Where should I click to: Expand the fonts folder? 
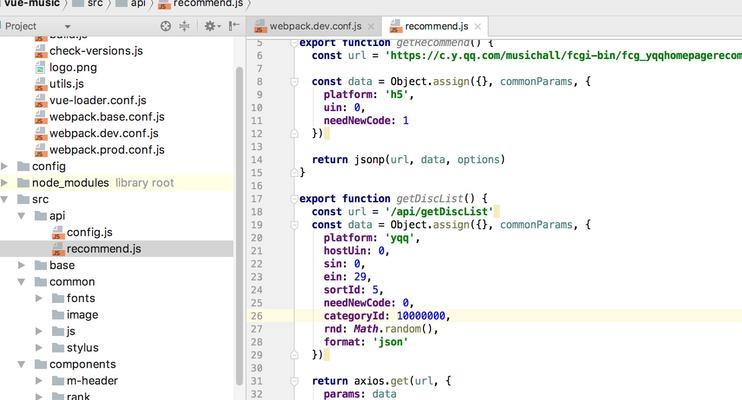pyautogui.click(x=39, y=298)
